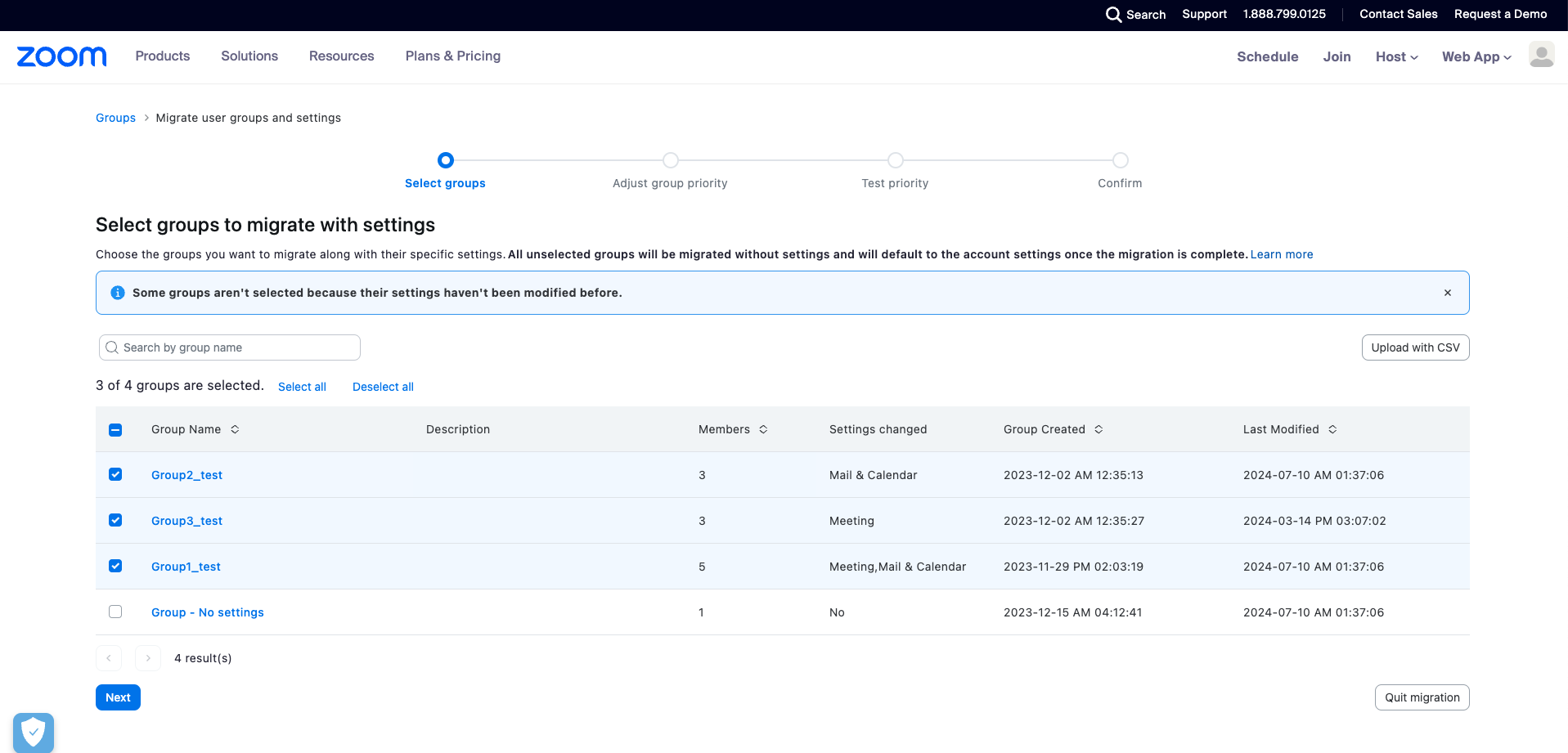
Task: Uncheck the Group3_test checkbox
Action: coord(115,520)
